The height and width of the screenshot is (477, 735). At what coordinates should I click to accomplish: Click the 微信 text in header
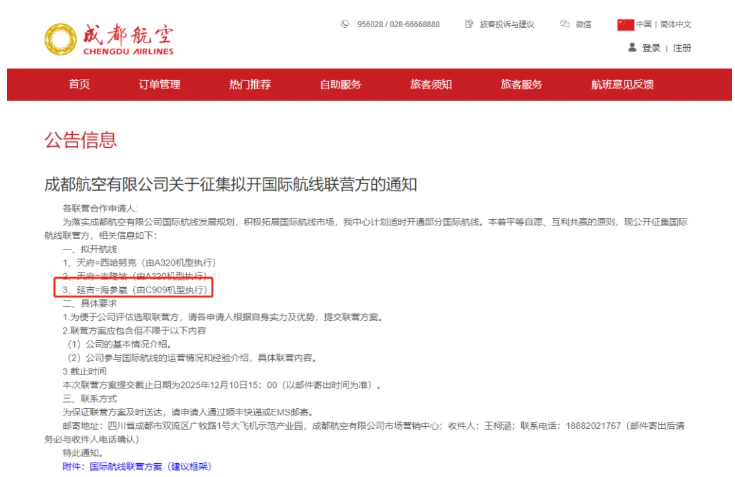(x=583, y=24)
